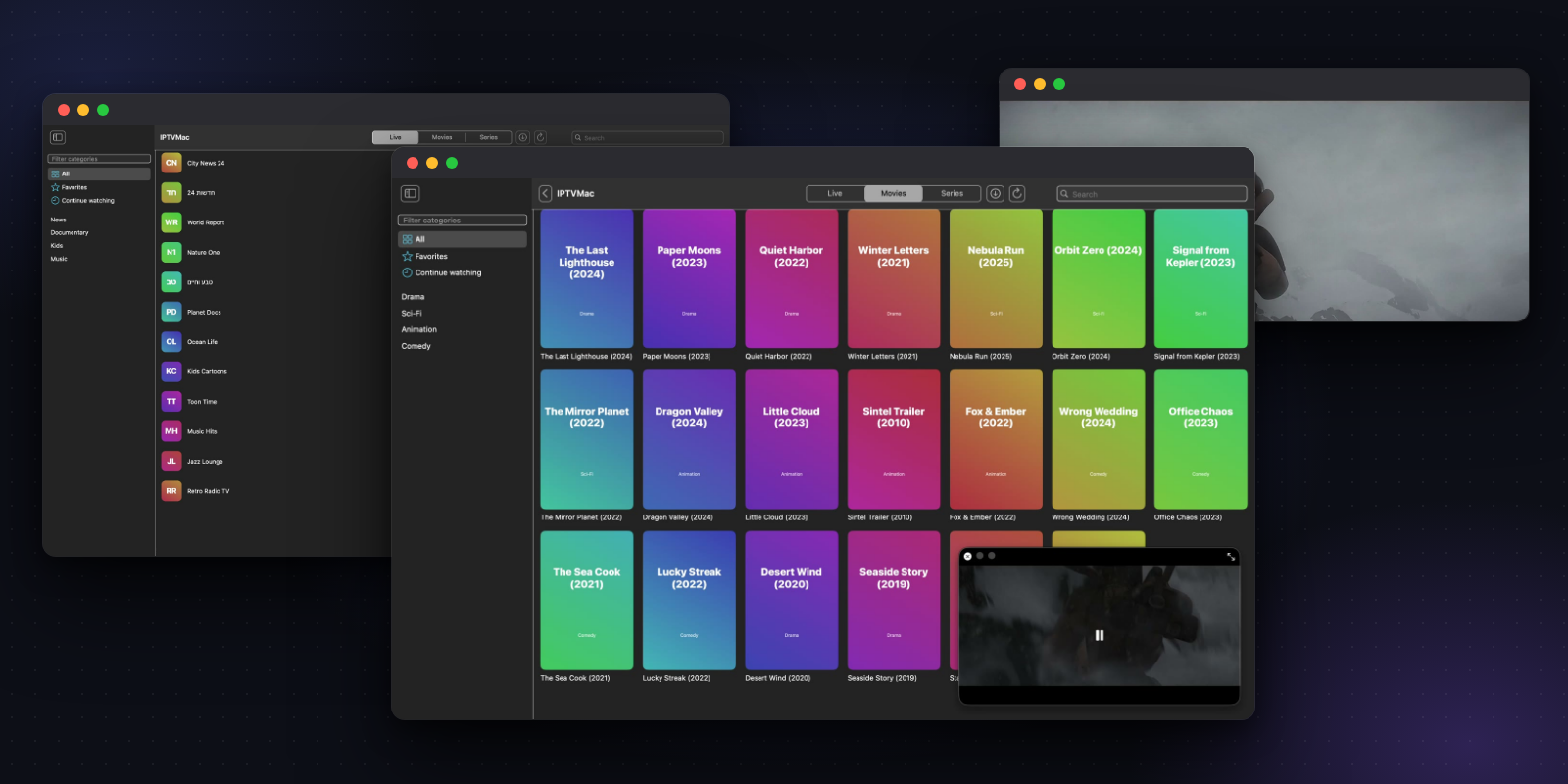Select Documentary category in back window sidebar
Screen dimensions: 1568x784
point(70,233)
